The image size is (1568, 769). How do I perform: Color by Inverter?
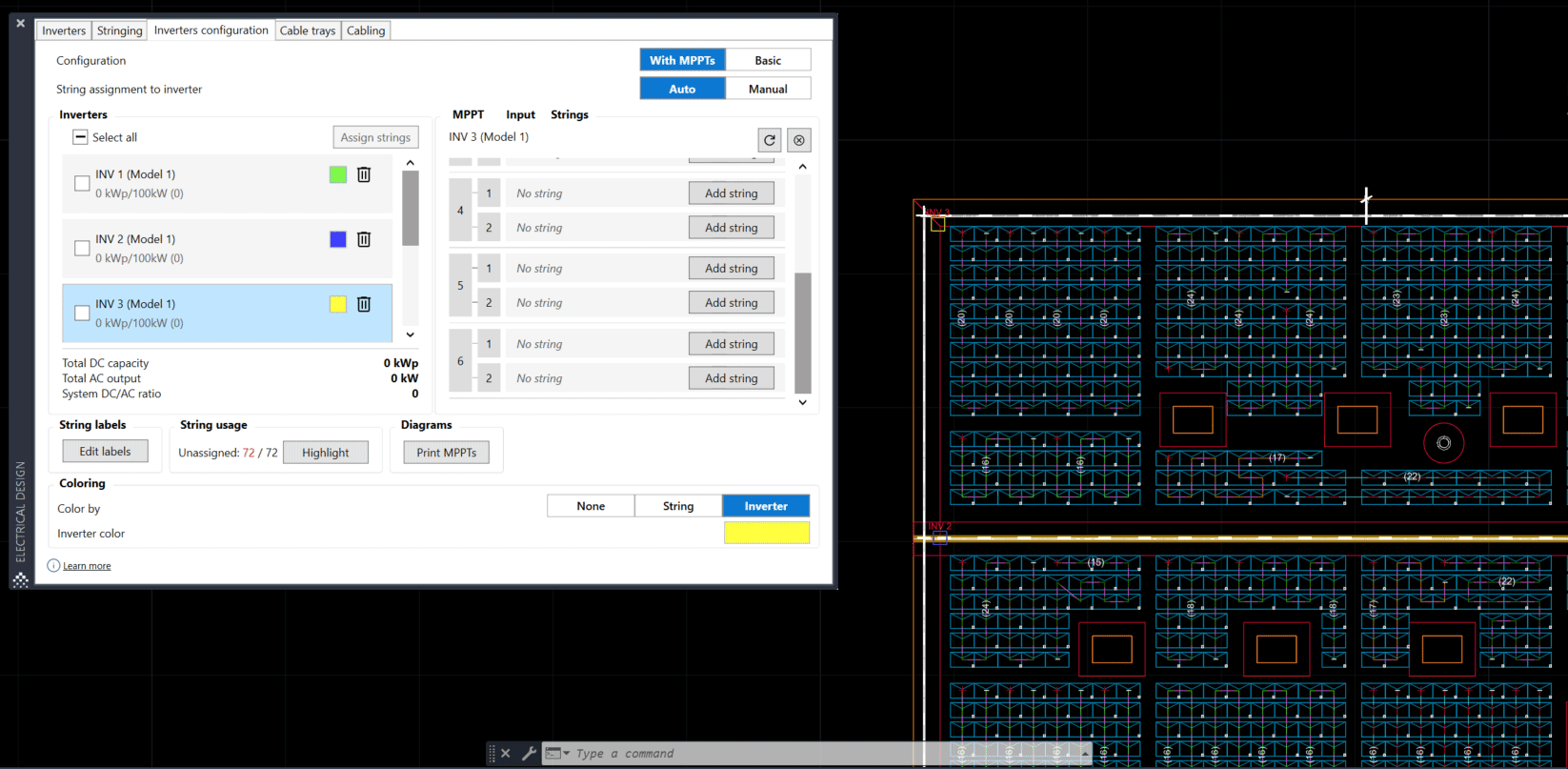click(x=766, y=506)
